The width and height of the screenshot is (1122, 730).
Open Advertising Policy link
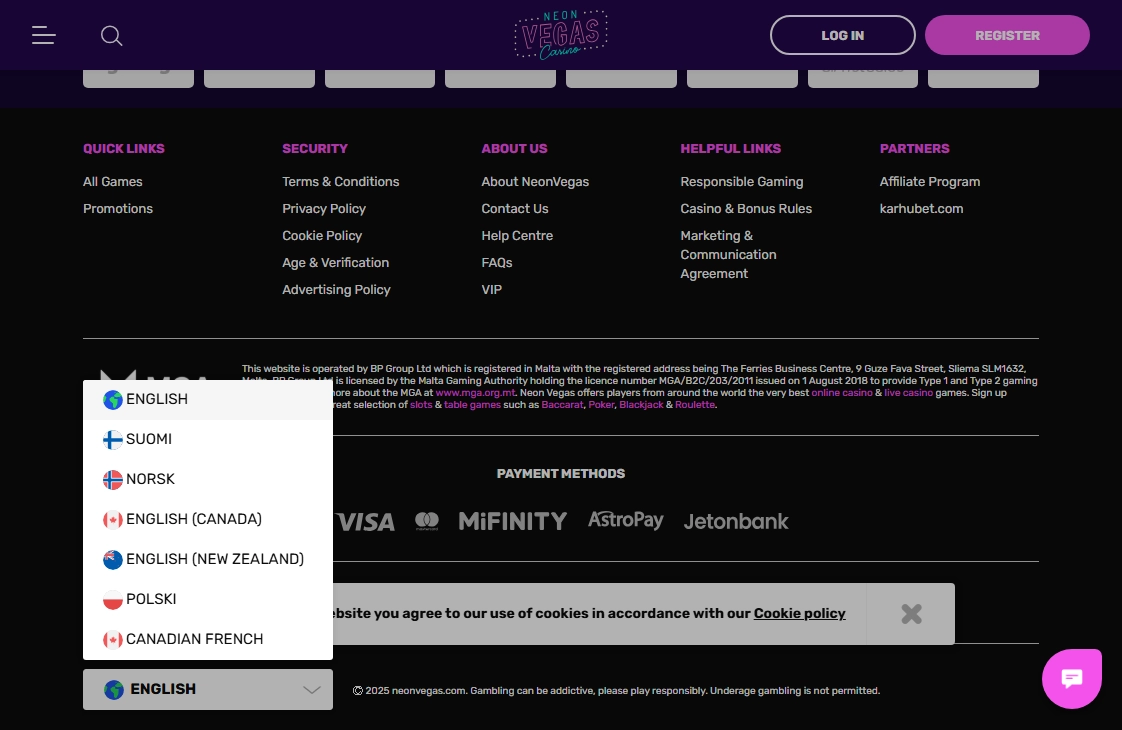(336, 290)
